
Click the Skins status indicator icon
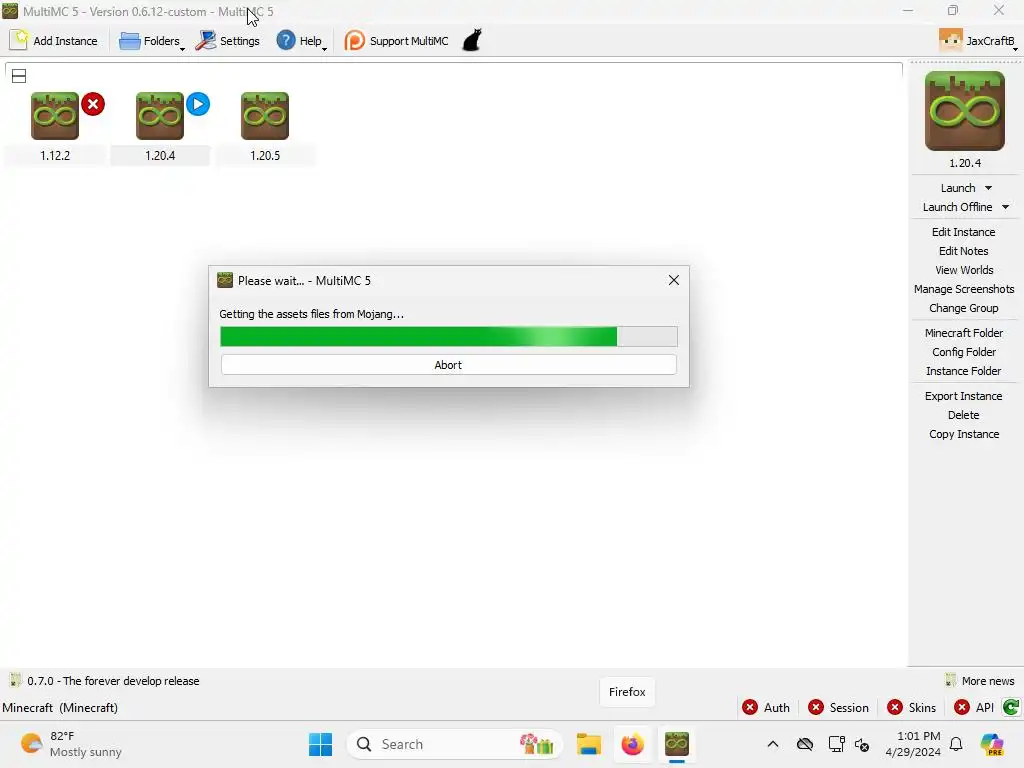[895, 707]
